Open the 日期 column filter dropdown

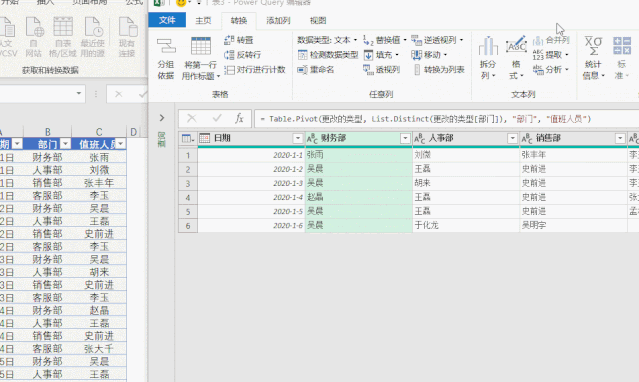click(x=297, y=139)
